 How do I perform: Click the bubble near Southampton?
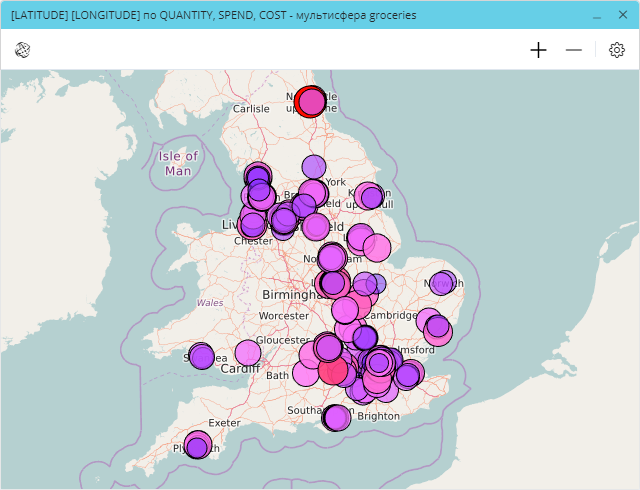[x=336, y=417]
